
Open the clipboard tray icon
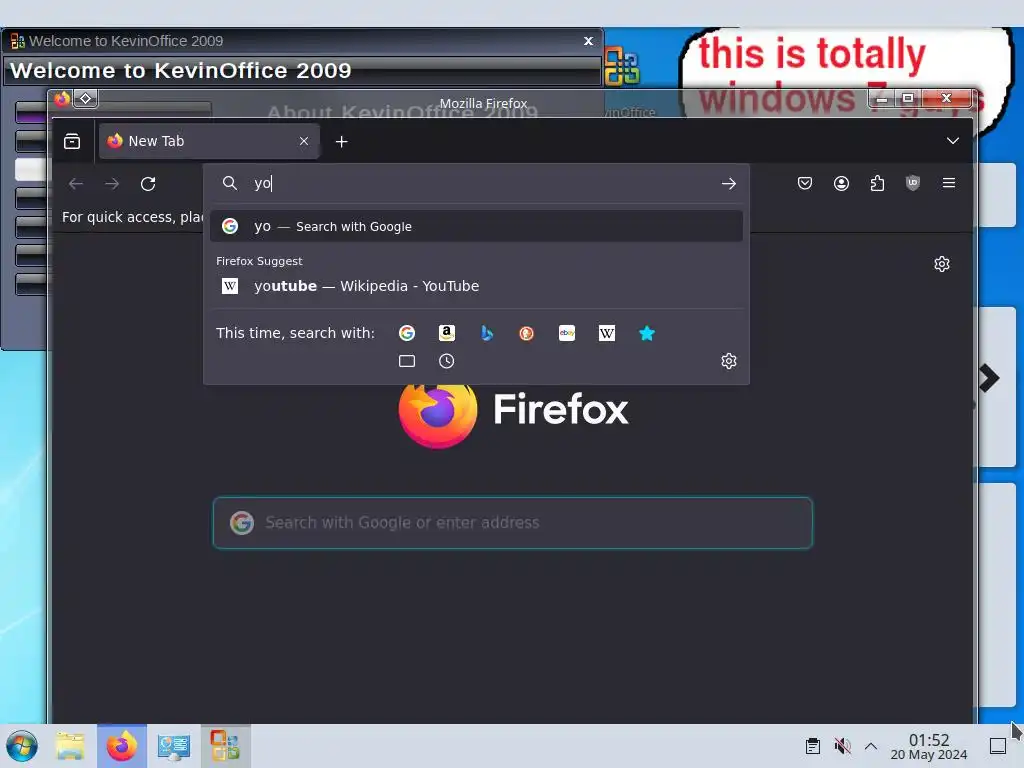(812, 746)
